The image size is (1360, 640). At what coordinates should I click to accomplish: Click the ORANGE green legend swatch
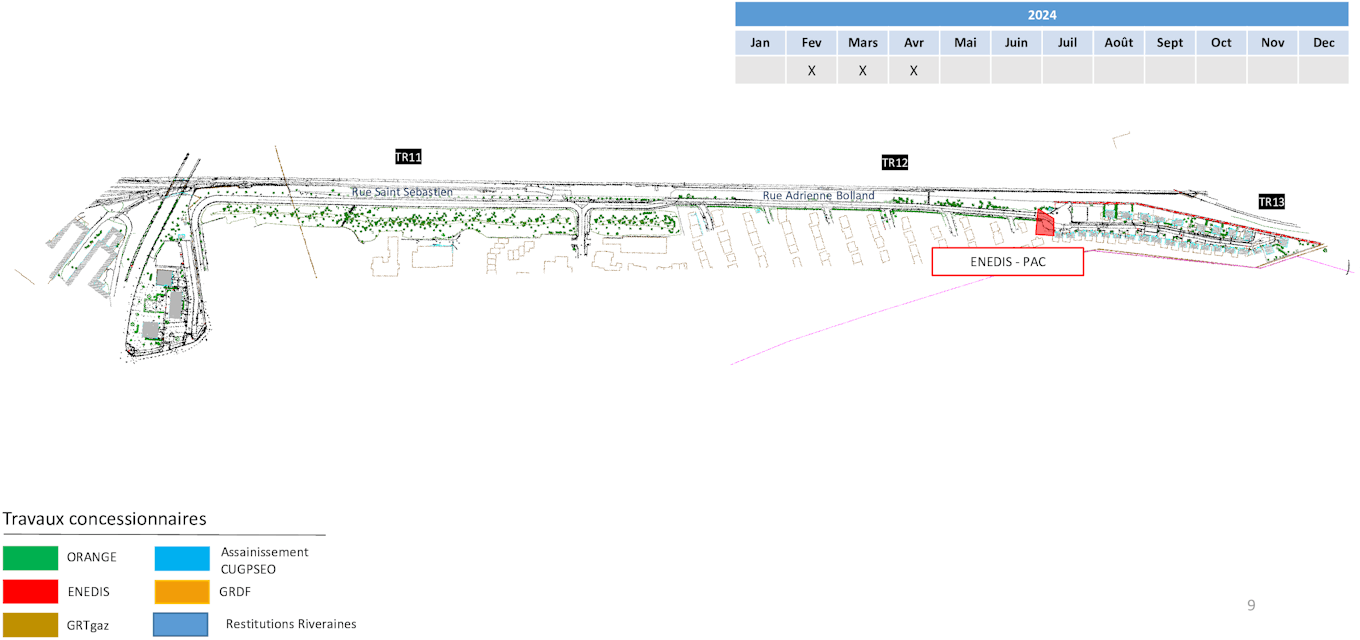(x=30, y=558)
